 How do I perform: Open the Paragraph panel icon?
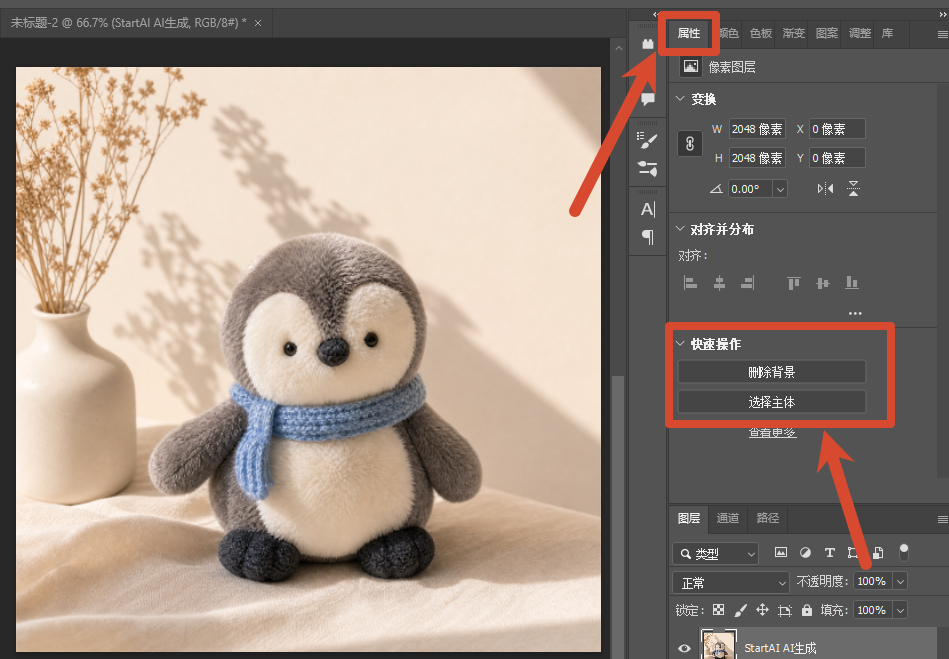click(648, 237)
